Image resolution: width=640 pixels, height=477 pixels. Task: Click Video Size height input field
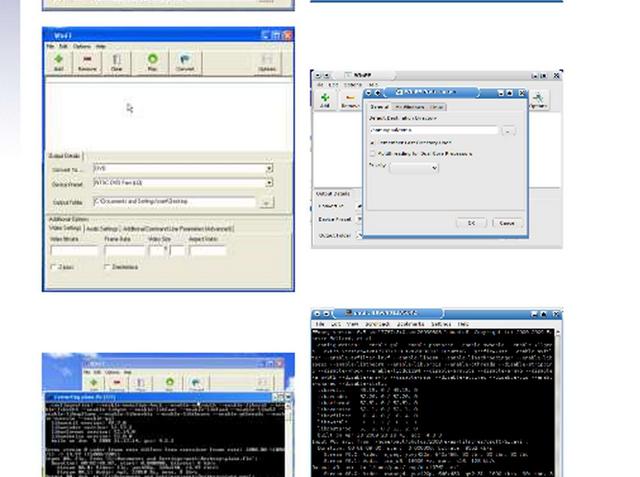177,251
